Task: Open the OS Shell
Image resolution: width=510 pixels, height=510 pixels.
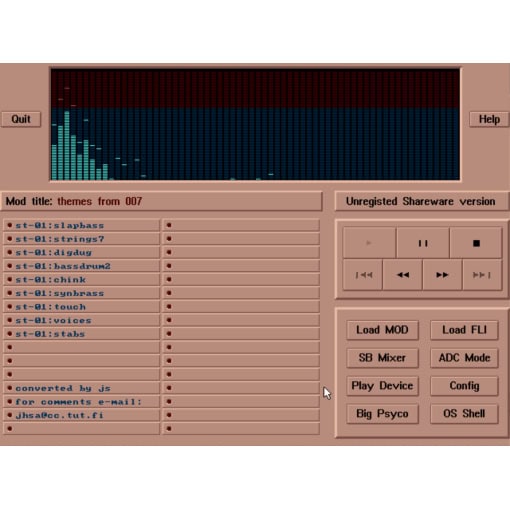Action: click(x=464, y=414)
